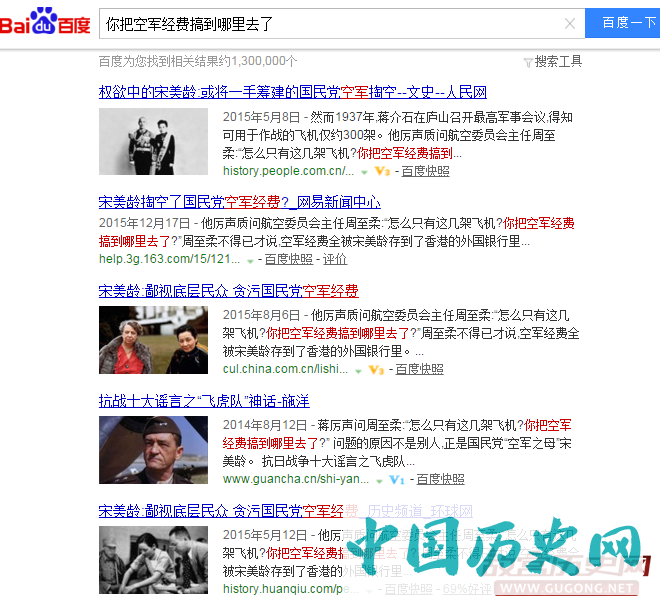Open 抗战十大谣言之飞虎队神话-施洋 result
This screenshot has height=605, width=660.
tap(204, 401)
